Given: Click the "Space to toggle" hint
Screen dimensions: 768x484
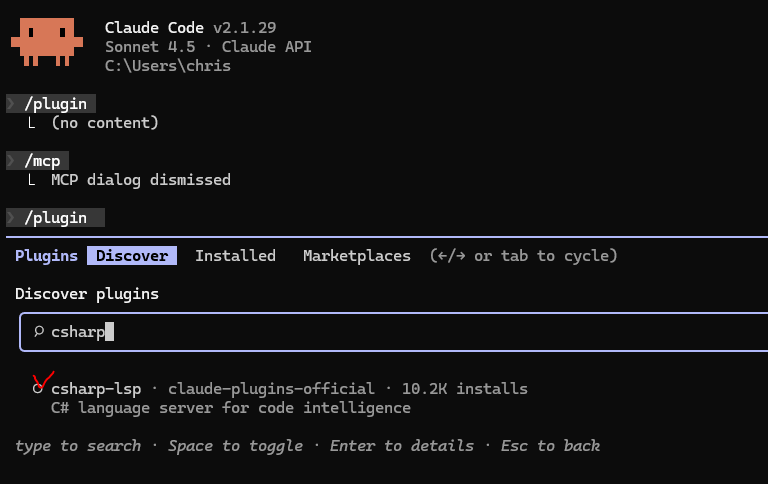Looking at the screenshot, I should [235, 446].
